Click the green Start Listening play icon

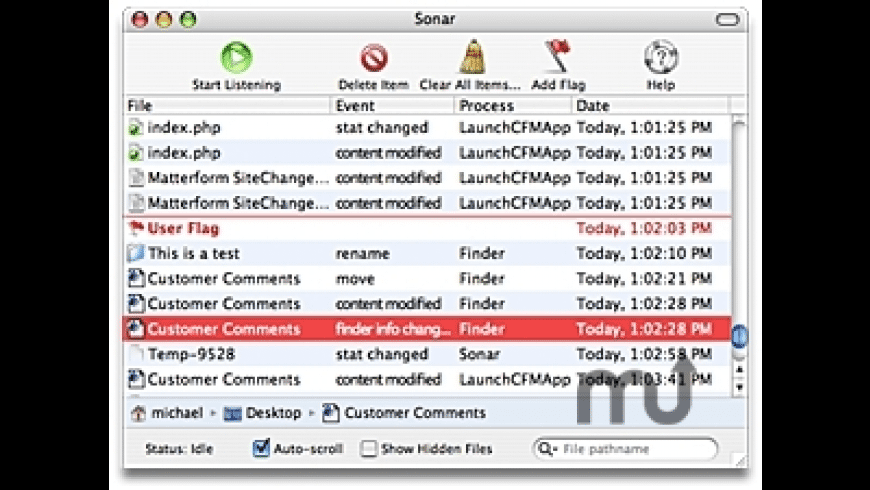pyautogui.click(x=236, y=57)
